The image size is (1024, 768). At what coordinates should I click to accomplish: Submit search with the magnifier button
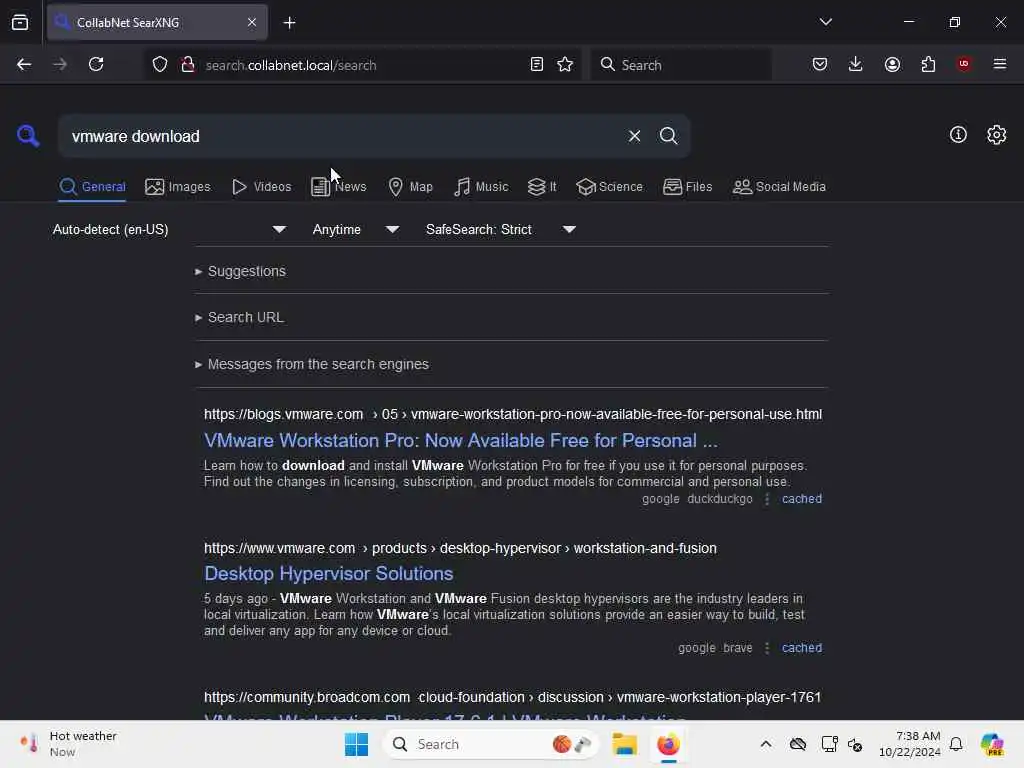pos(668,136)
